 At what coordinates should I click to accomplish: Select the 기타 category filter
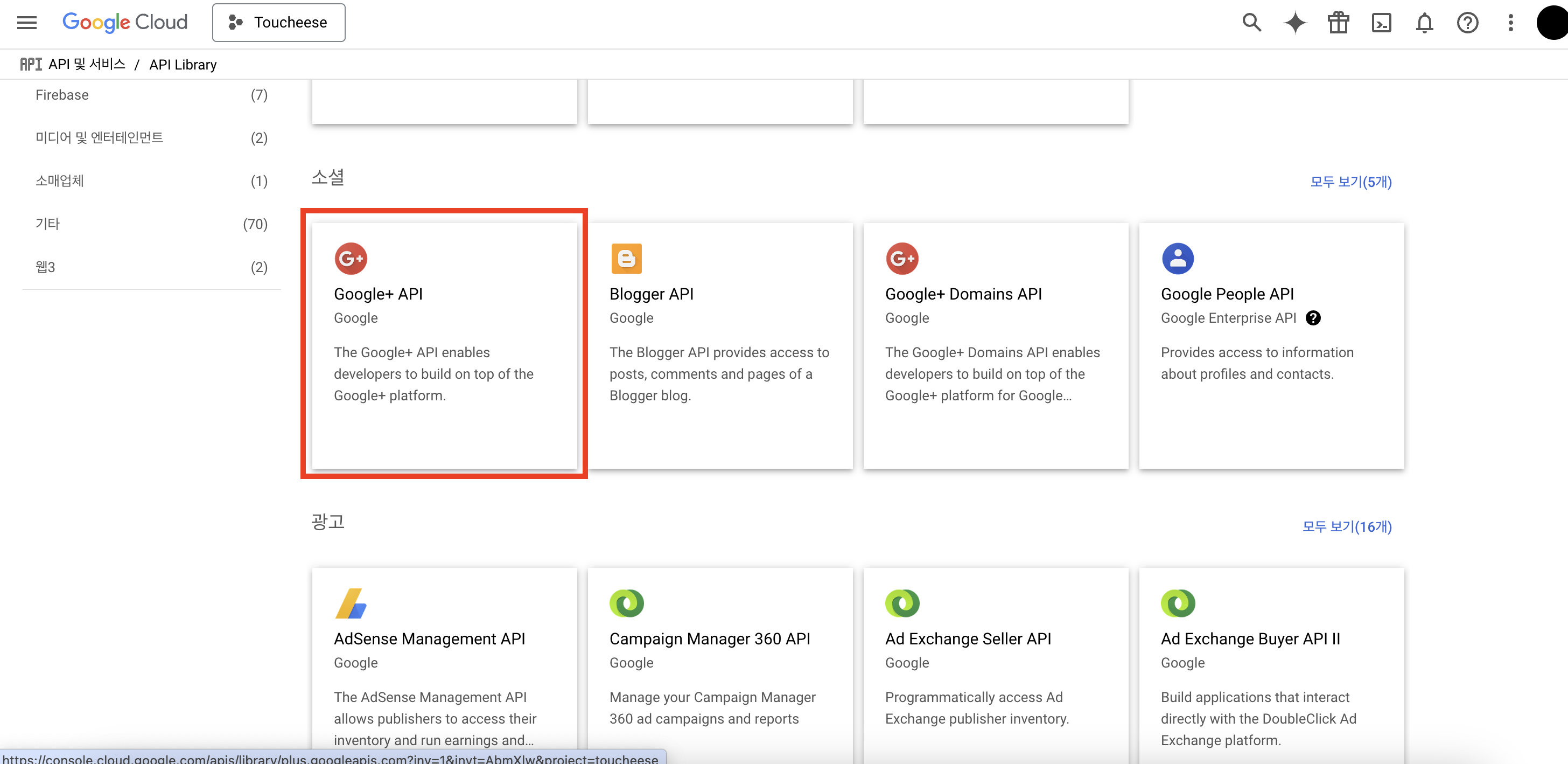(x=47, y=224)
